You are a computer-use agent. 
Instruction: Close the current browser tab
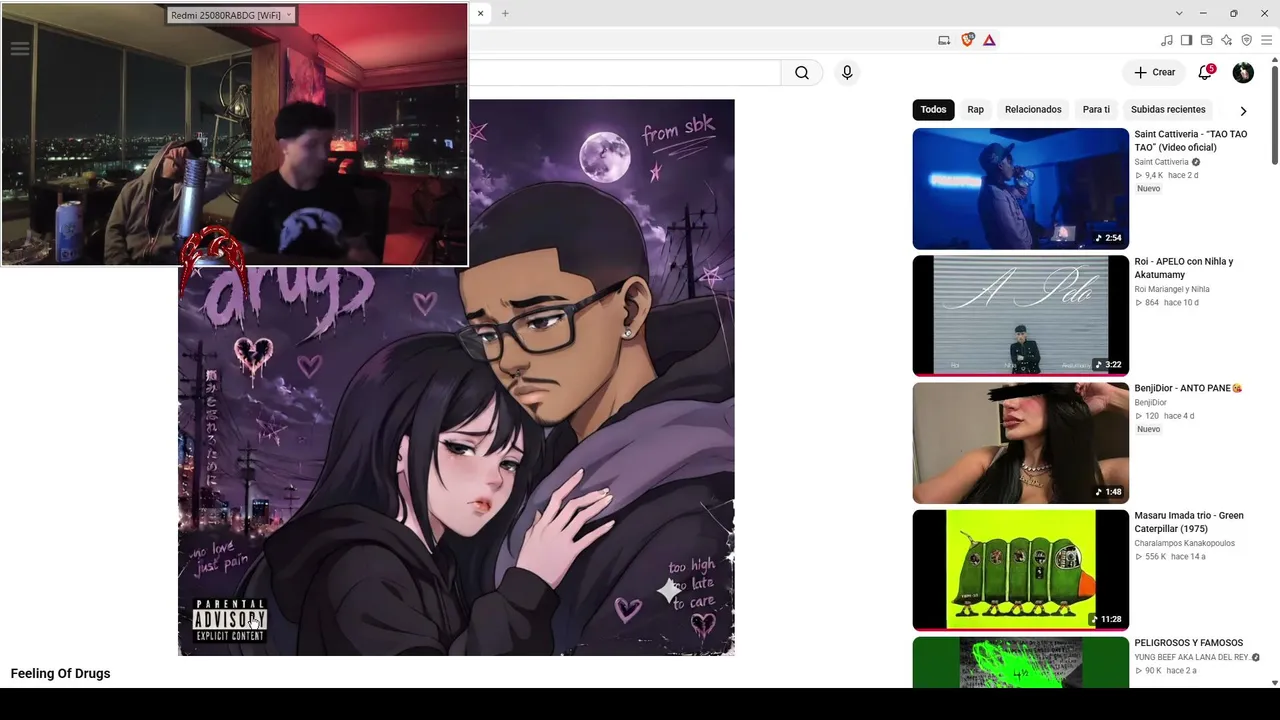480,13
